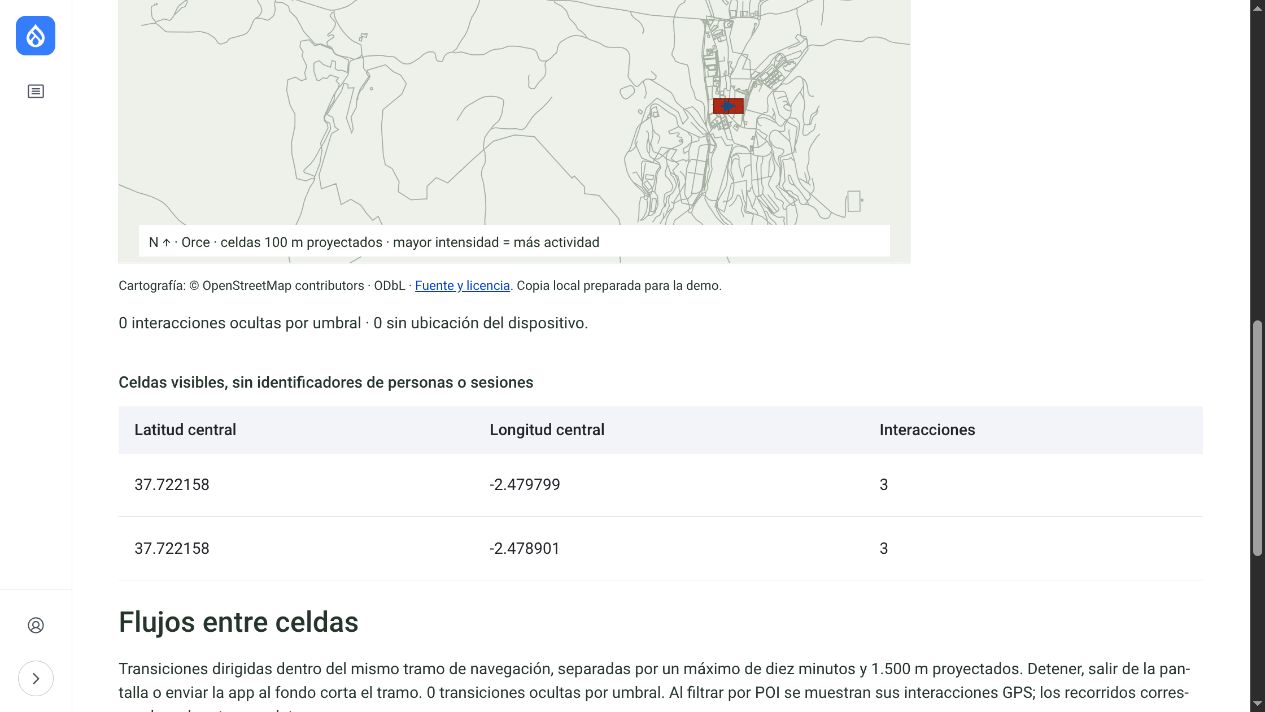Image resolution: width=1265 pixels, height=712 pixels.
Task: Click the "Celdas visibles" table caption
Action: point(326,382)
